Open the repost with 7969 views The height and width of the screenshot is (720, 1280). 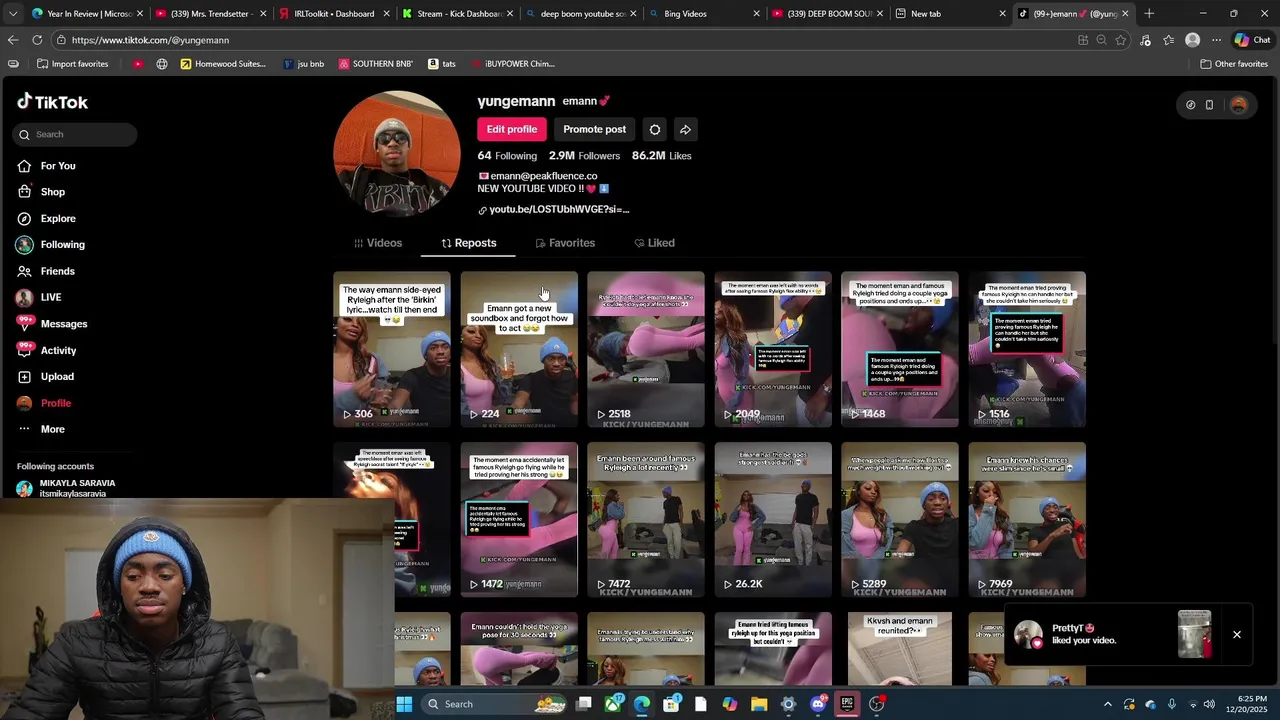(x=1027, y=519)
